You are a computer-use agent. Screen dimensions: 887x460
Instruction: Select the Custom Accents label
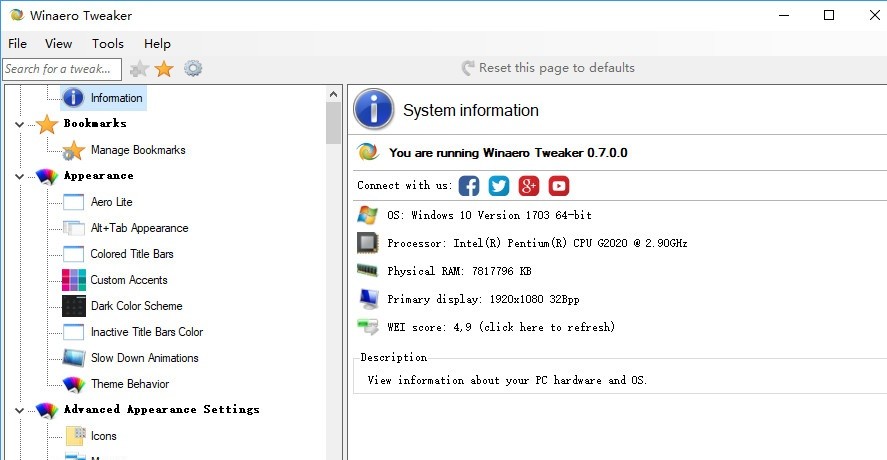click(129, 280)
